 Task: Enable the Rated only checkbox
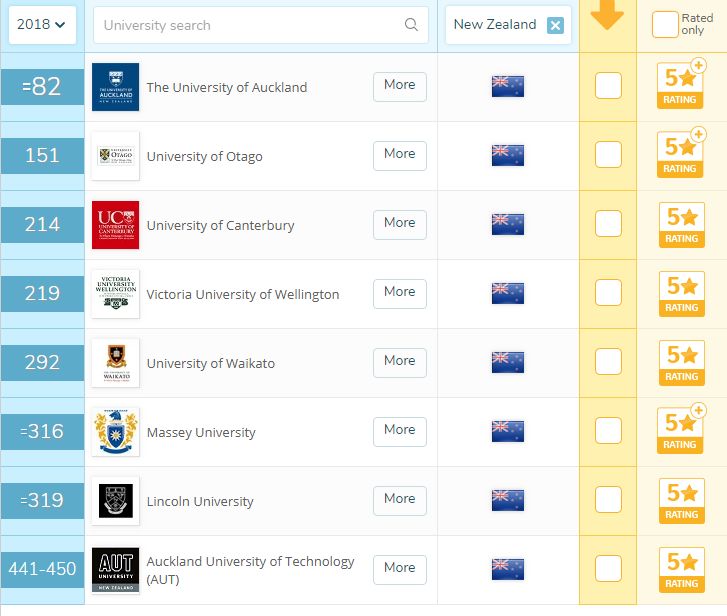click(664, 25)
